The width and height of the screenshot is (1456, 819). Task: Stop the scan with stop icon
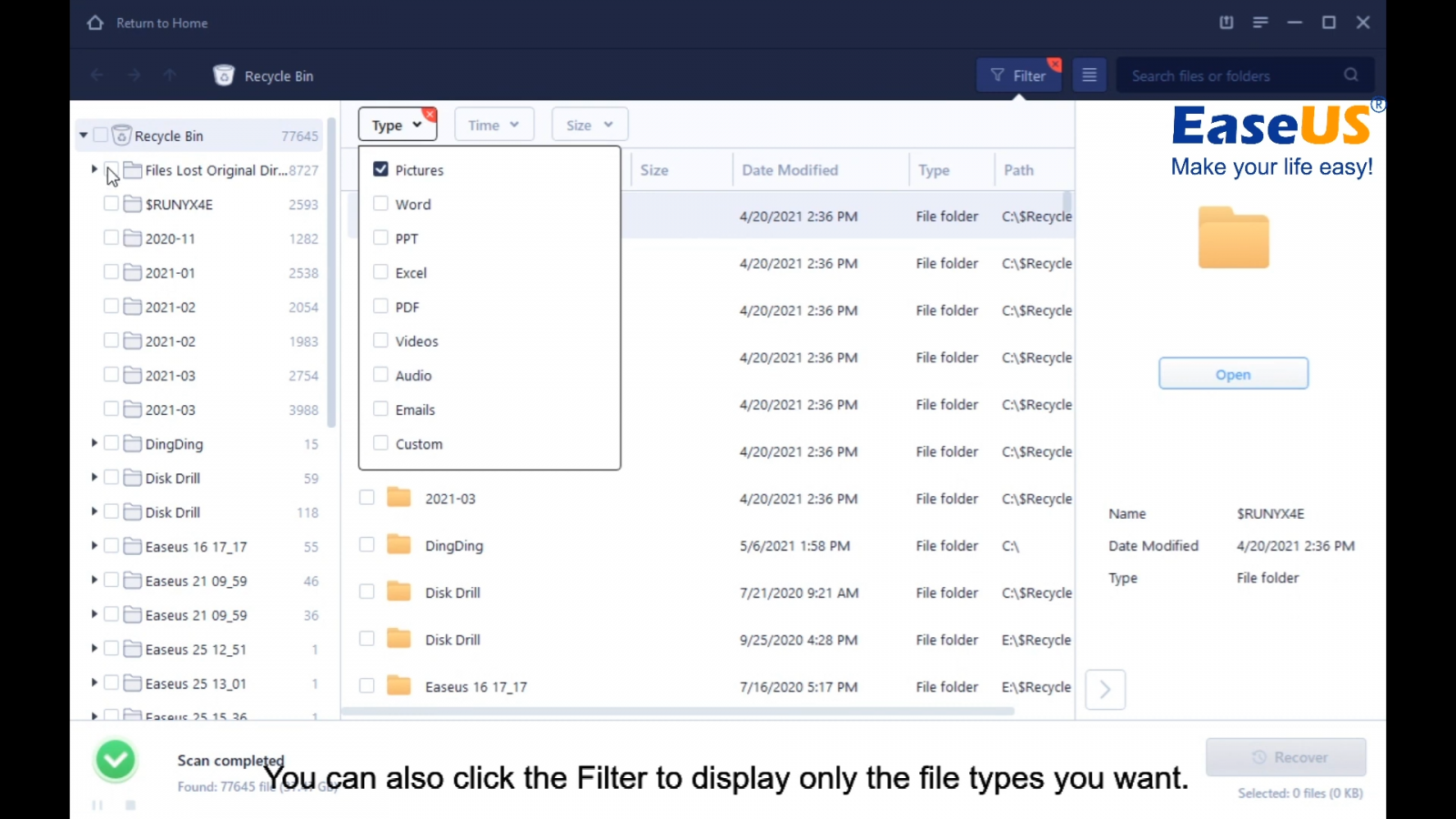(x=131, y=805)
